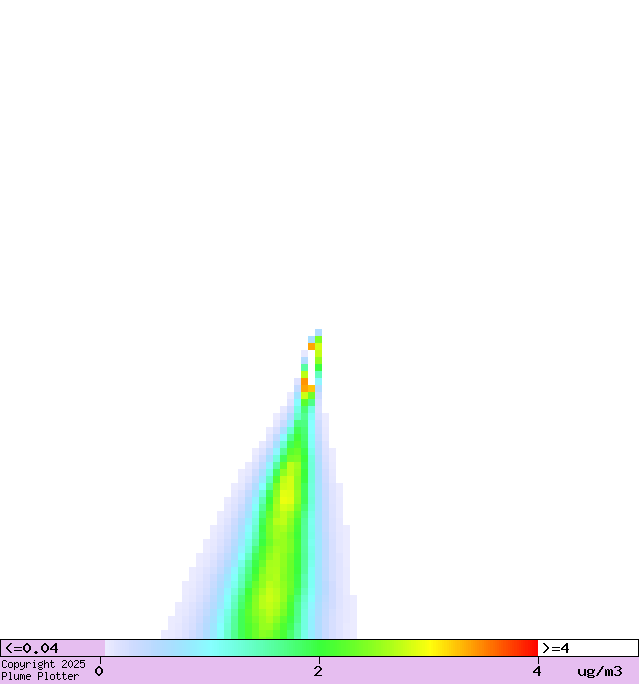Click the '4' scale label
Screen dimensions: 639x684
(x=536, y=671)
